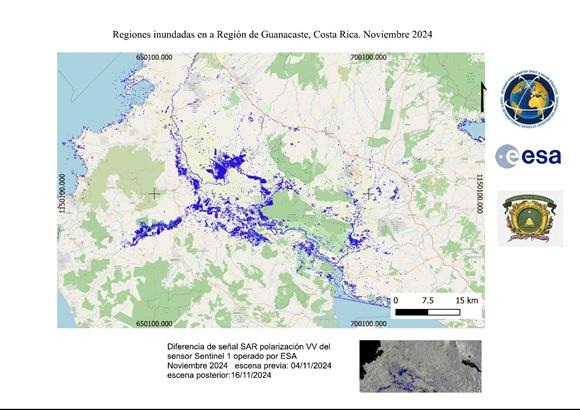Click the top 700100.000 coordinate label

tap(368, 57)
